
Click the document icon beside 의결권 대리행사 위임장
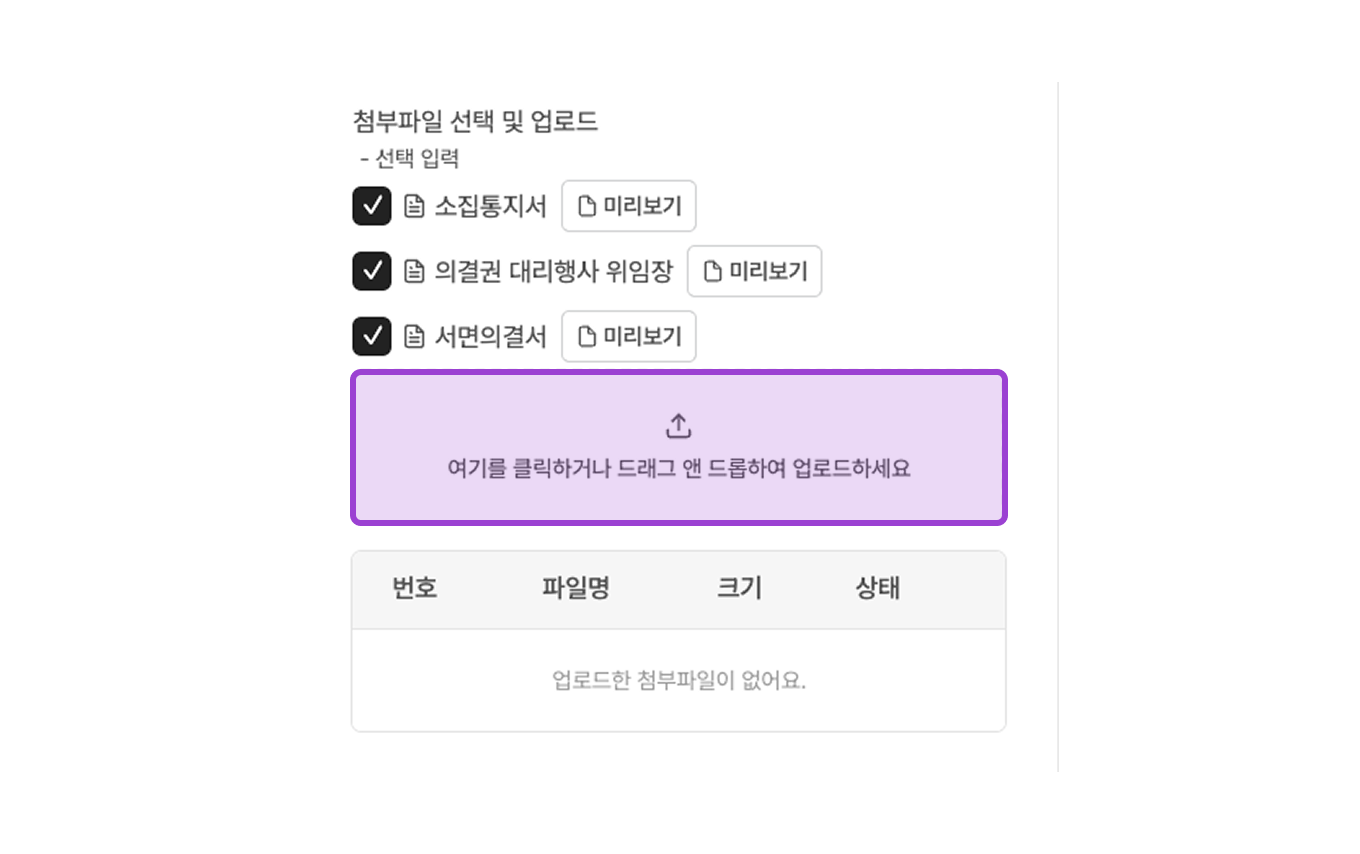415,271
